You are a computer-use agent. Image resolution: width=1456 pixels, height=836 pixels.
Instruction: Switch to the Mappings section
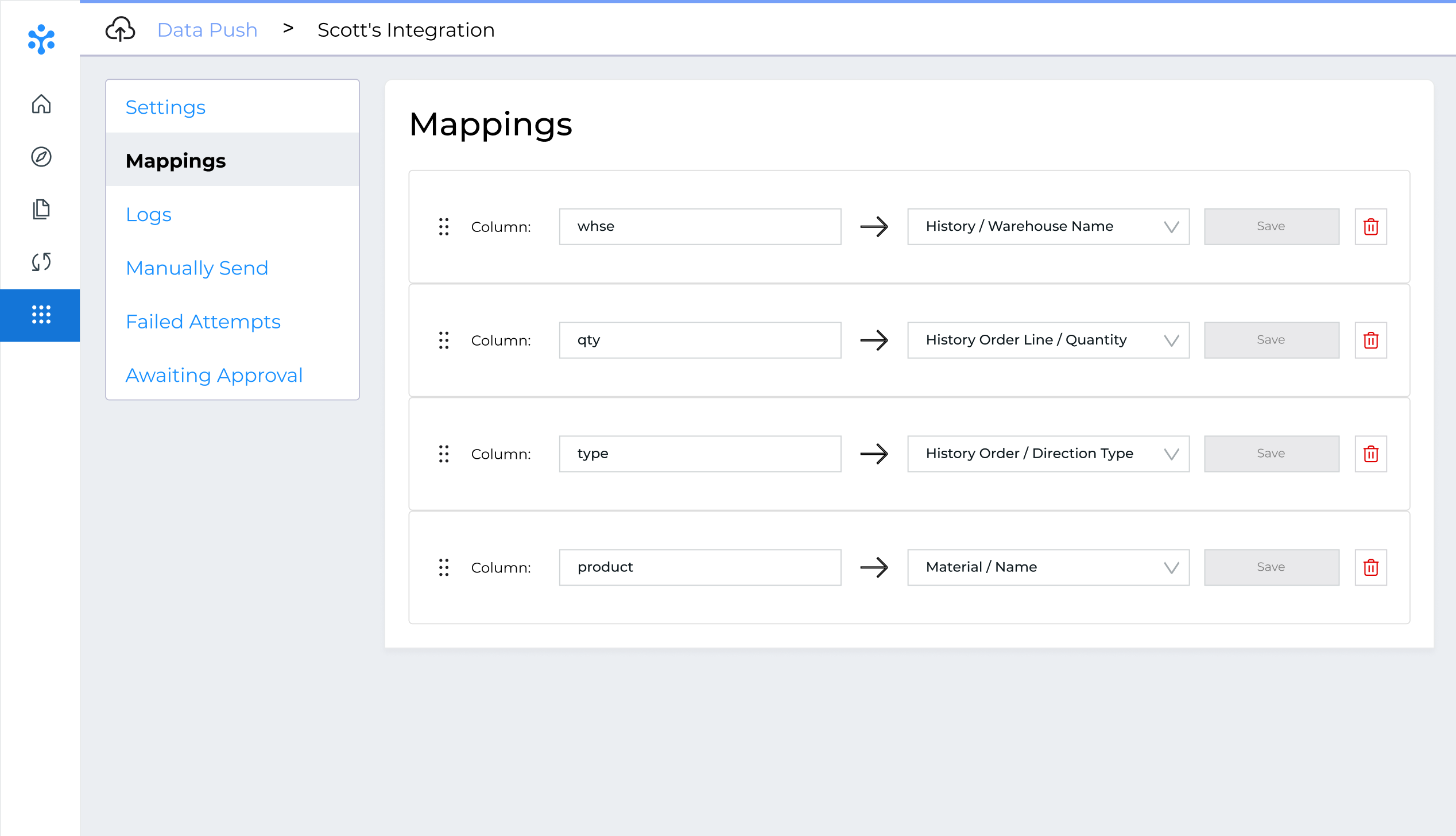click(x=176, y=161)
